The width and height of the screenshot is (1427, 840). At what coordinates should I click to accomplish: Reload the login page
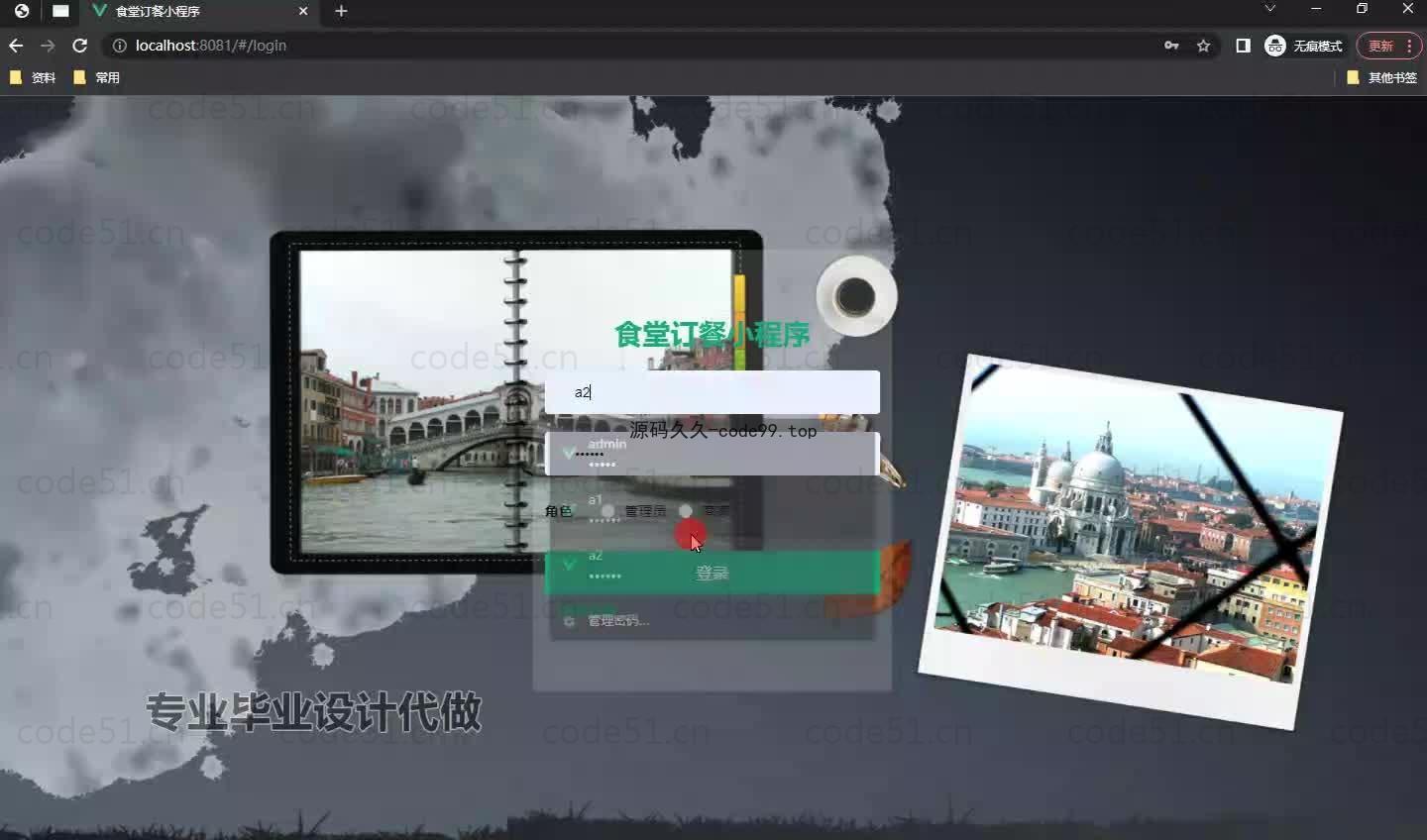[x=80, y=46]
